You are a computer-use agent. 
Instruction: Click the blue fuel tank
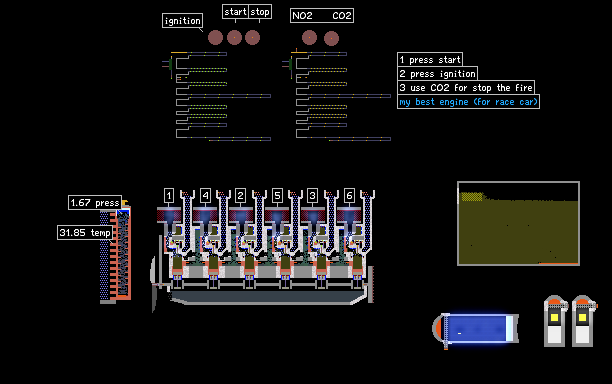click(476, 329)
